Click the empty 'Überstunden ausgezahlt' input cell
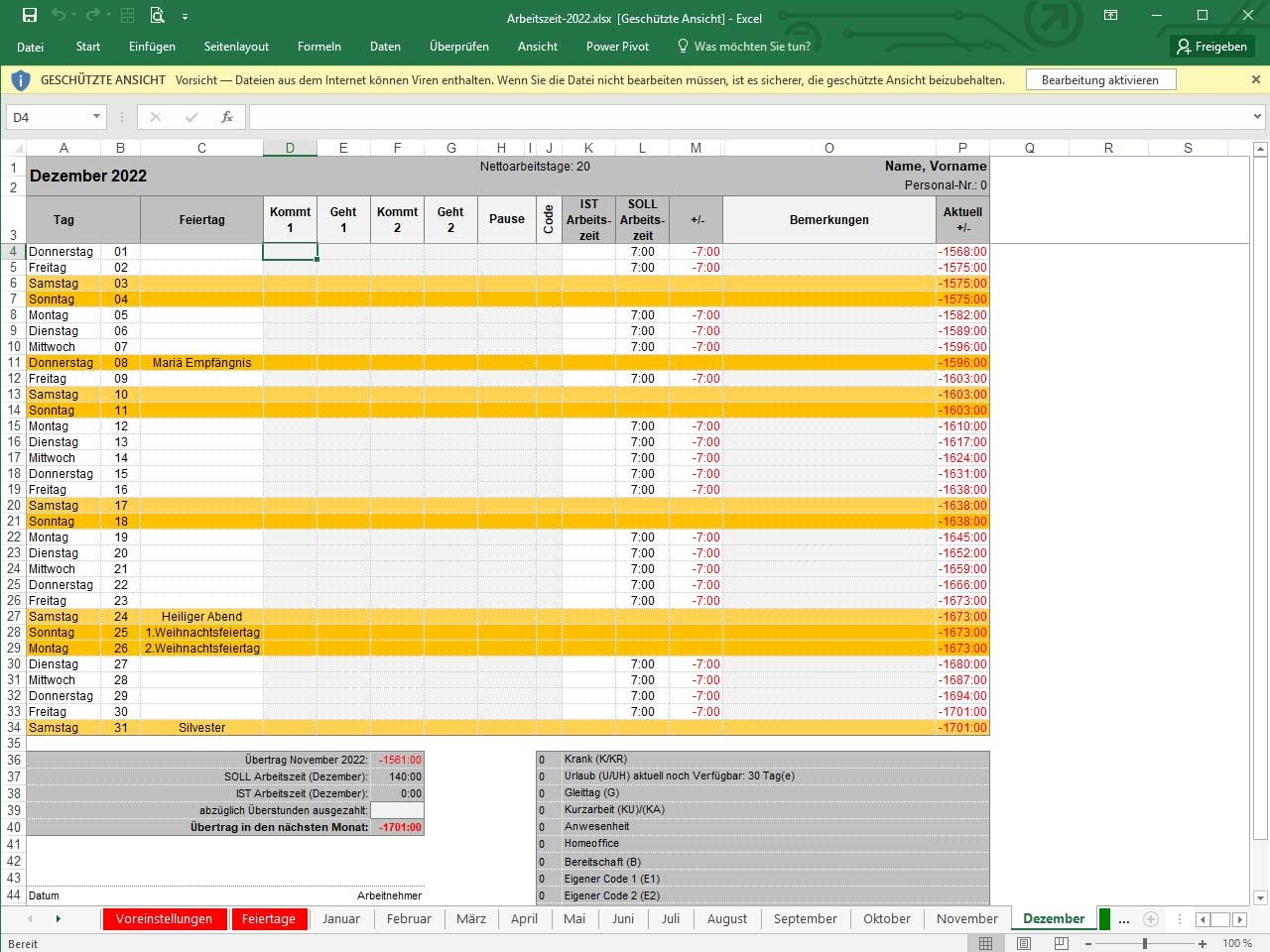 pyautogui.click(x=397, y=810)
